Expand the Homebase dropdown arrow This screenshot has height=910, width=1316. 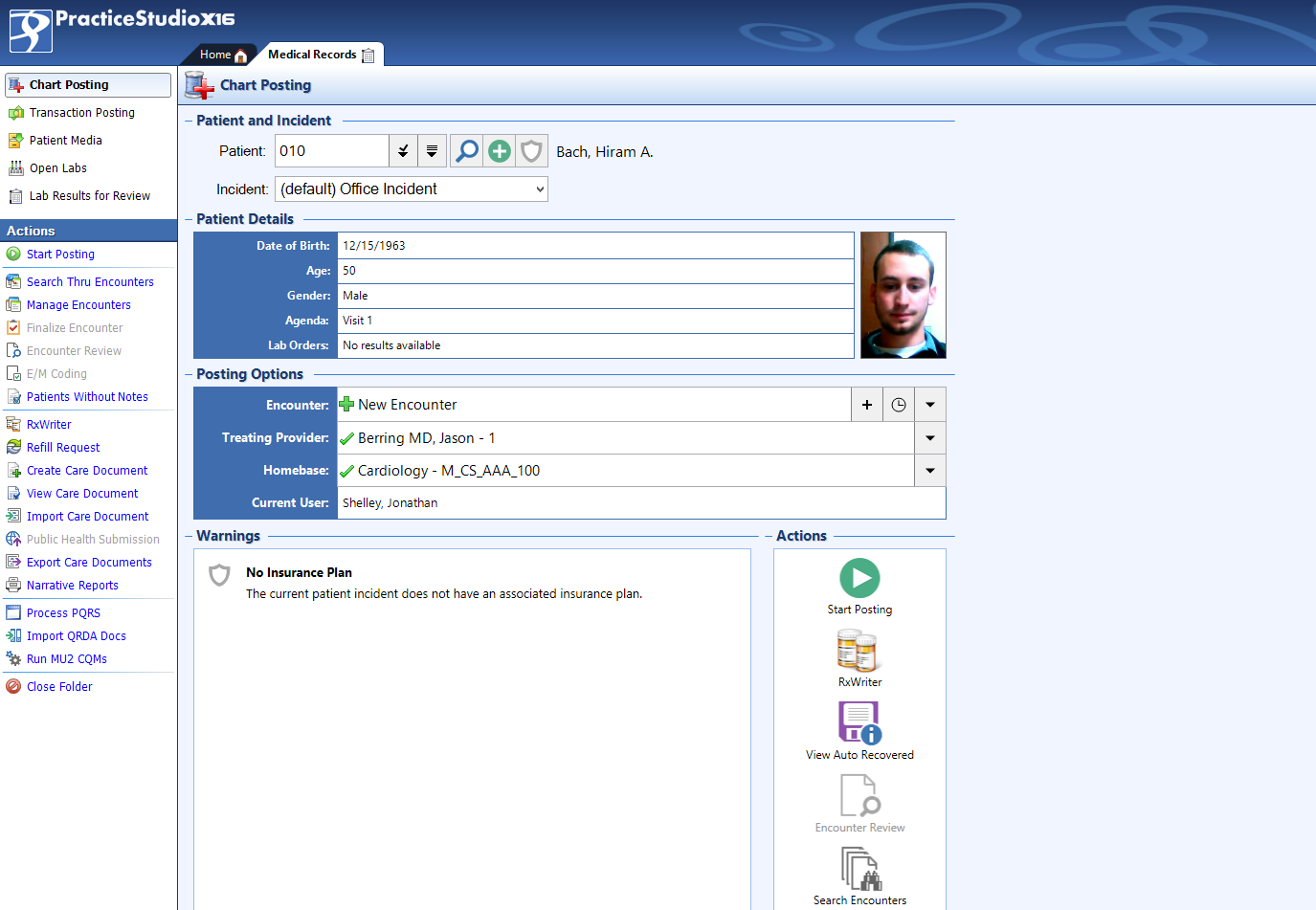[929, 471]
